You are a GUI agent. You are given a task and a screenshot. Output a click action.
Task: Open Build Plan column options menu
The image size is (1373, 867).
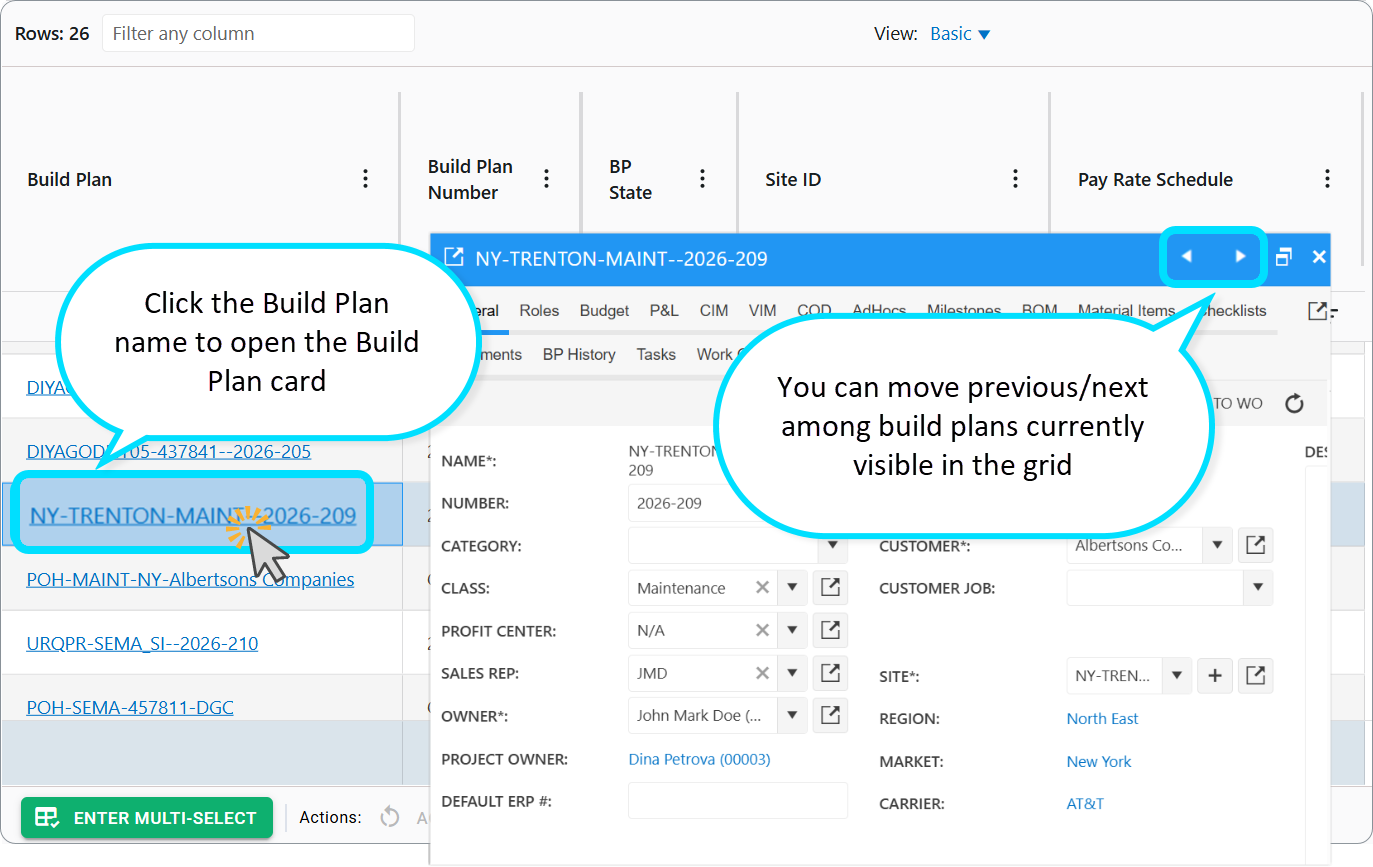[x=365, y=179]
